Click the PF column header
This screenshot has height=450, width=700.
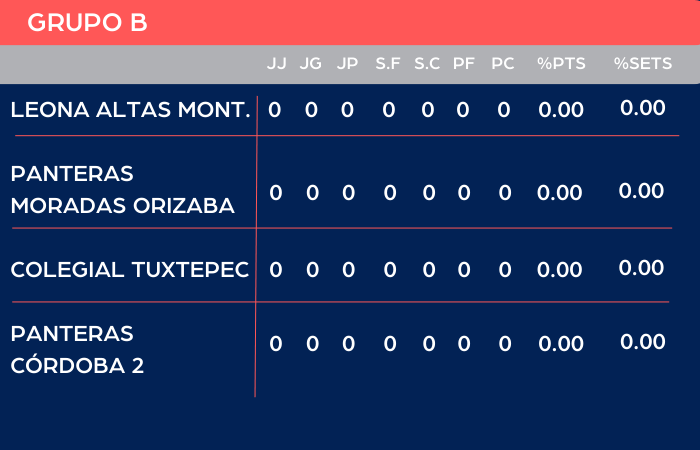point(463,64)
